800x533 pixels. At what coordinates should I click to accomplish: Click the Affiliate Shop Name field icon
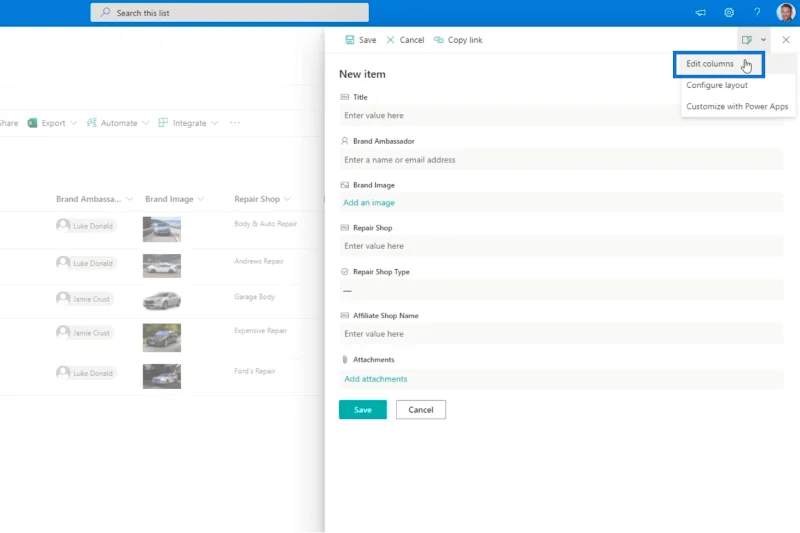tap(344, 316)
